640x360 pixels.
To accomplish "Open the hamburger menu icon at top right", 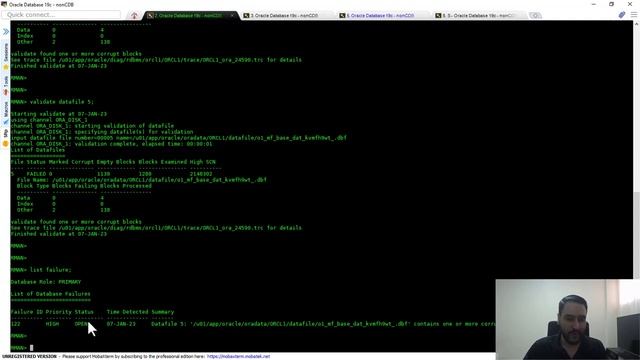I will 633,15.
